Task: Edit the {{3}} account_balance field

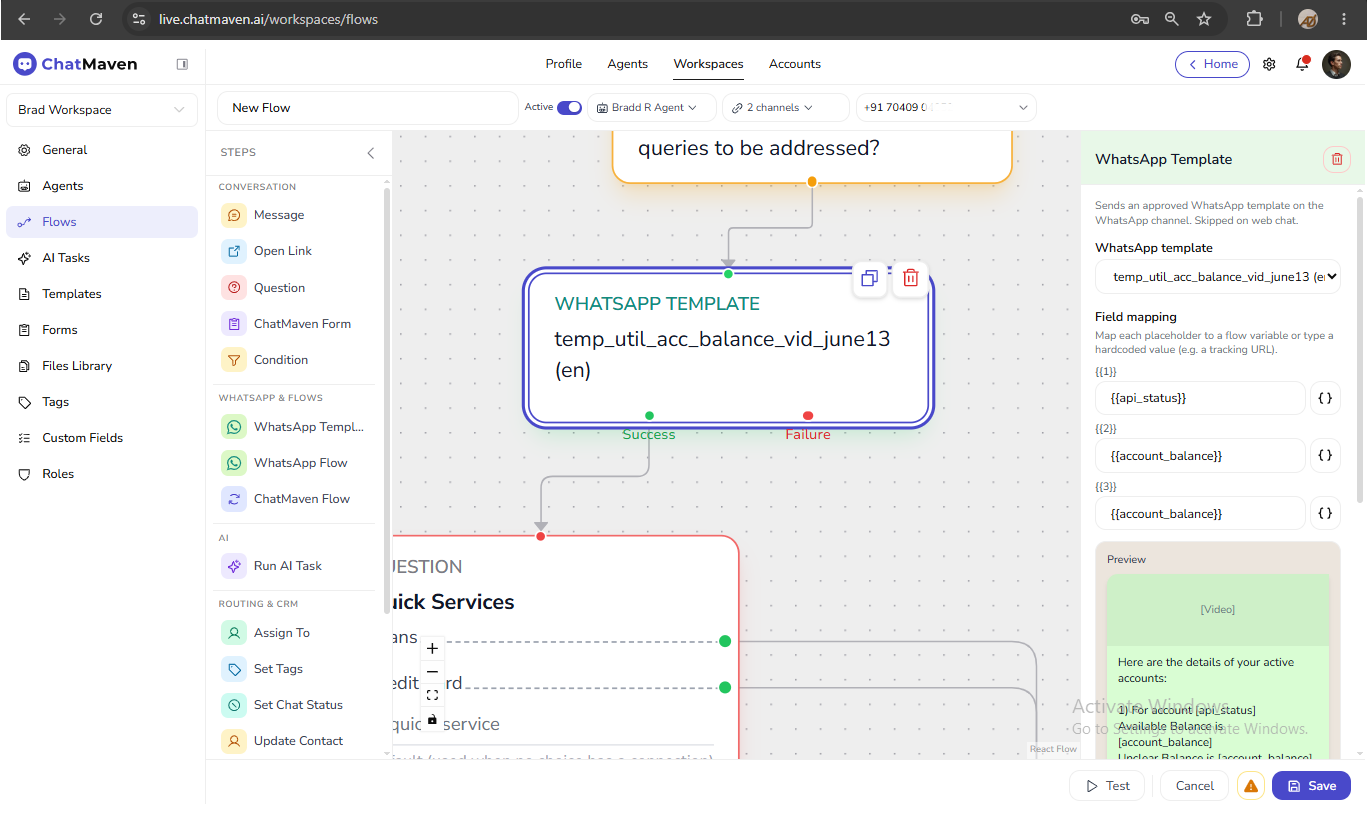Action: point(1200,514)
